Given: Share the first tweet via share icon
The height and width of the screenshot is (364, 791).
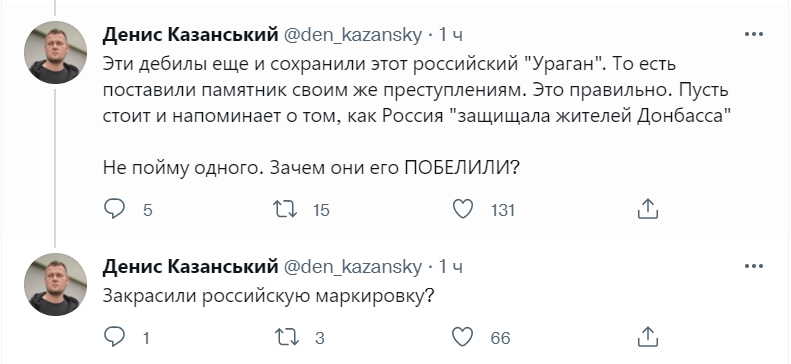Looking at the screenshot, I should click(x=648, y=209).
